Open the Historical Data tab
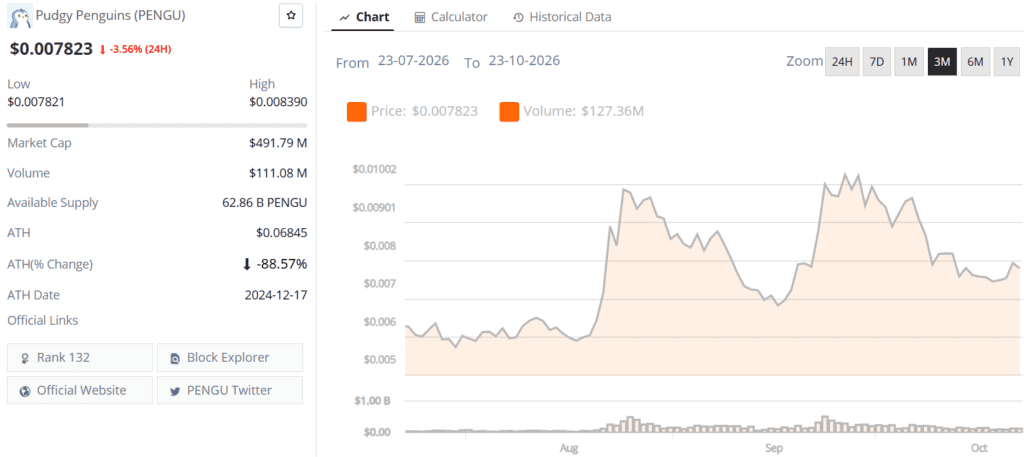Screen dimensions: 1024x457 coord(562,18)
